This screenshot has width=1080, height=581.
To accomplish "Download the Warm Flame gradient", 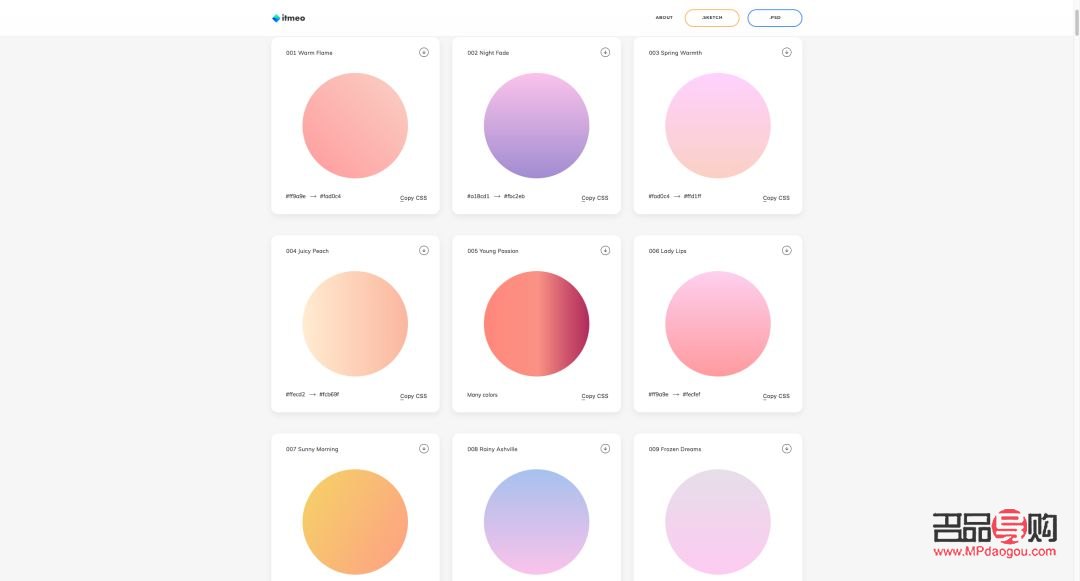I will 424,52.
